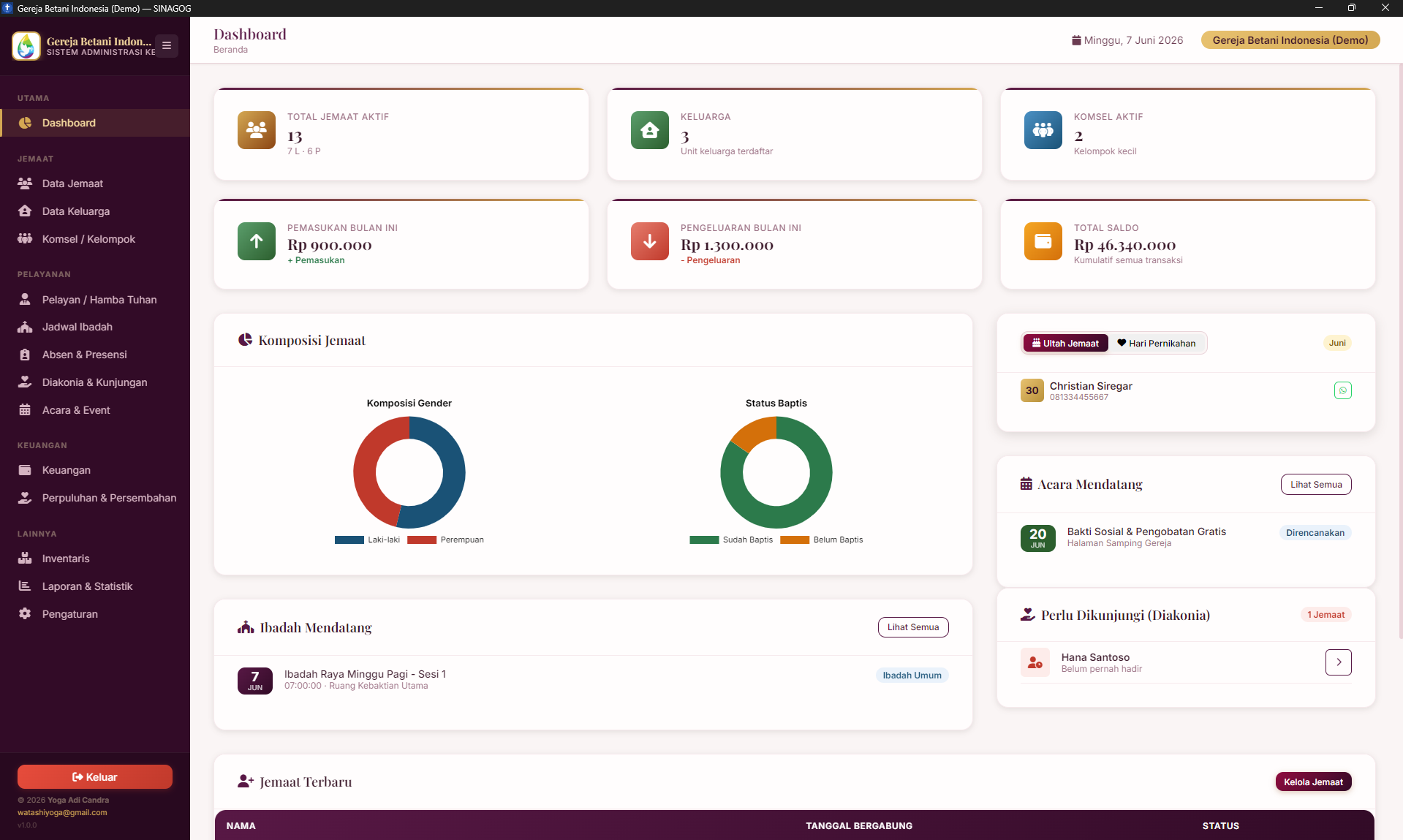Click the Juni month badge

(x=1337, y=343)
